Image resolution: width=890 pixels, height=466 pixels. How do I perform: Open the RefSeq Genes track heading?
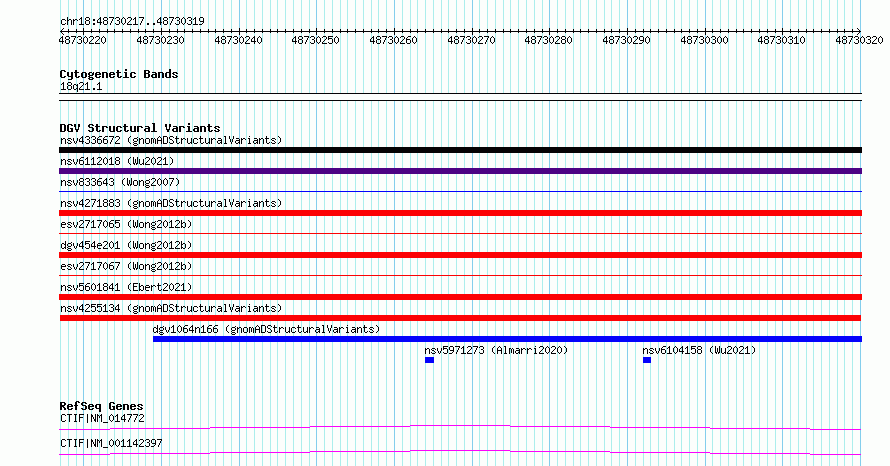tap(101, 406)
